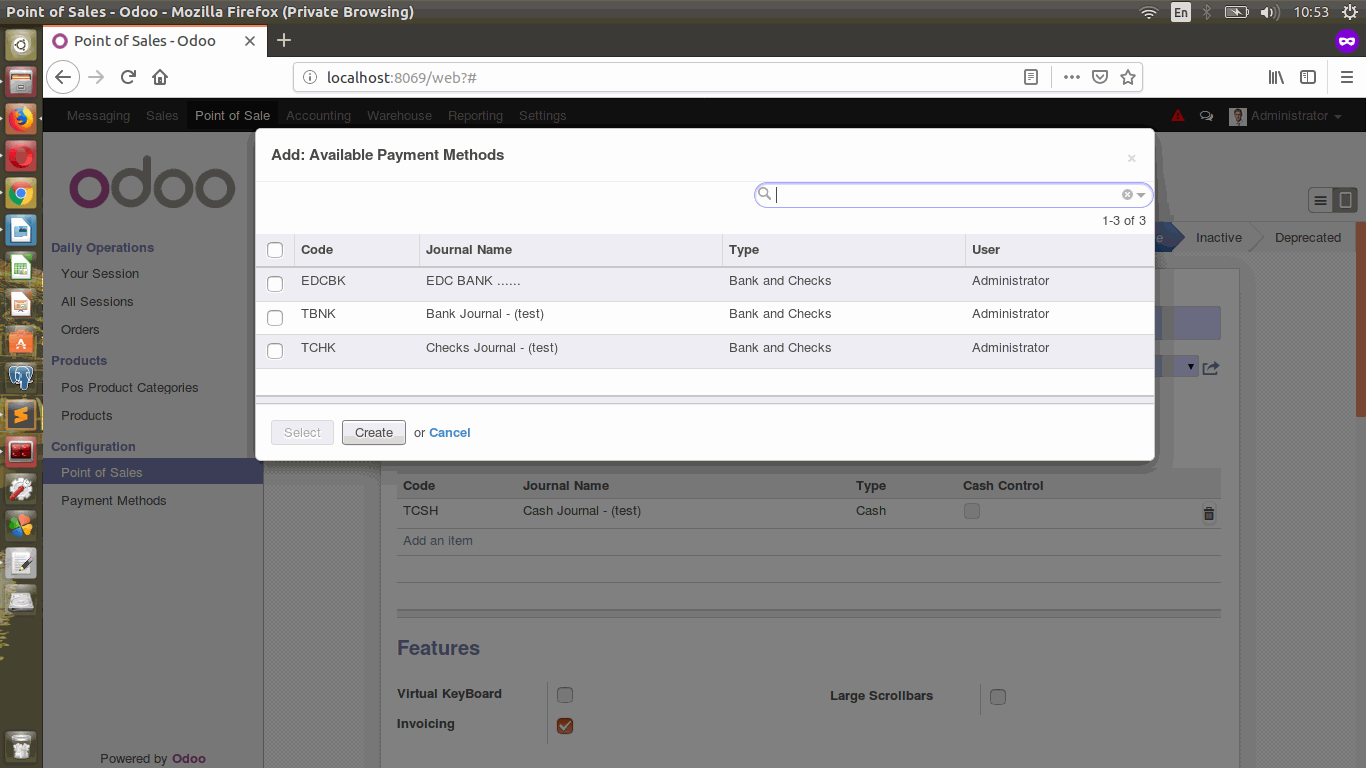Screen dimensions: 1366x768
Task: Check the EDCBK row checkbox
Action: (275, 284)
